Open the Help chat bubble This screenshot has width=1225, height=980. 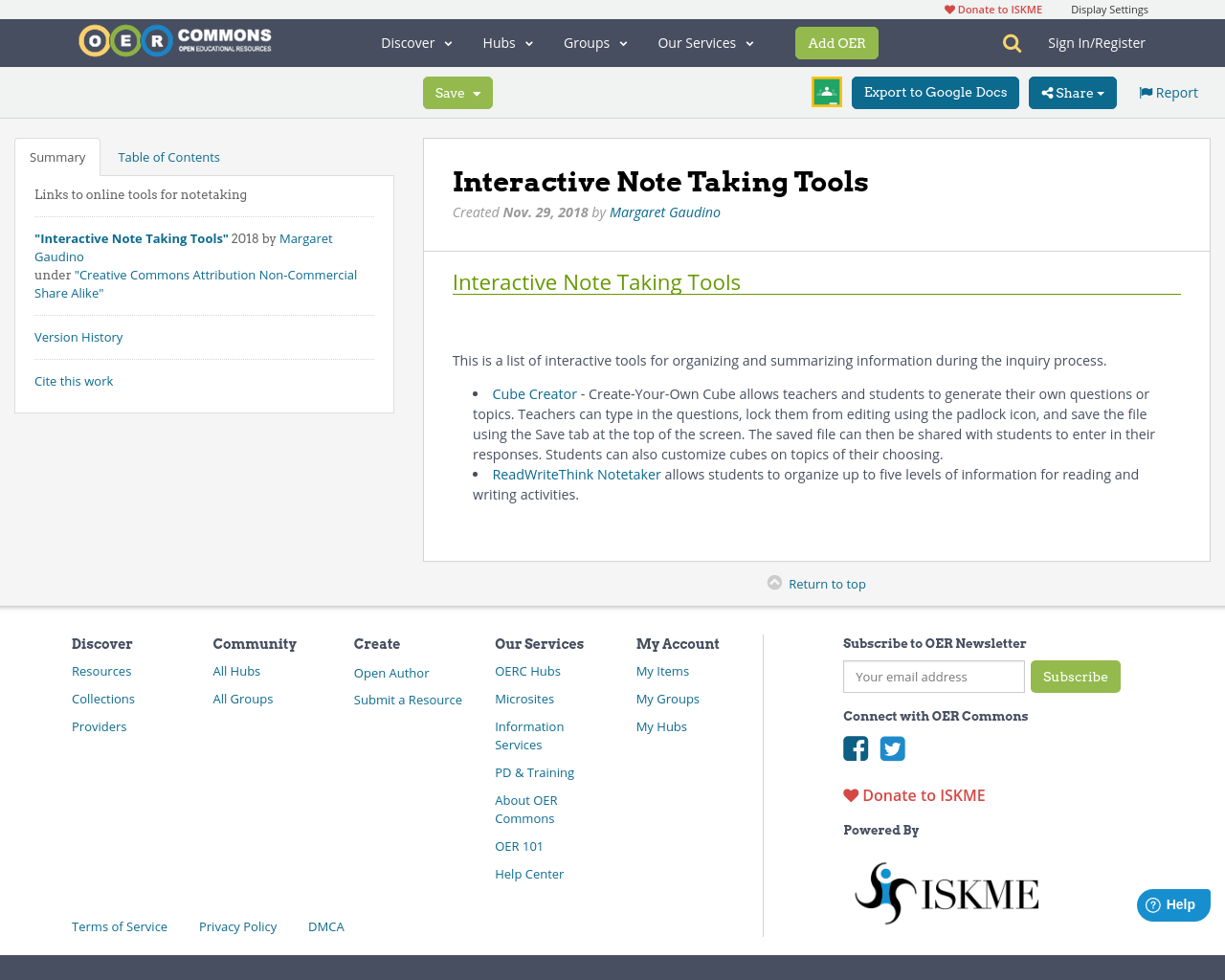(x=1173, y=903)
